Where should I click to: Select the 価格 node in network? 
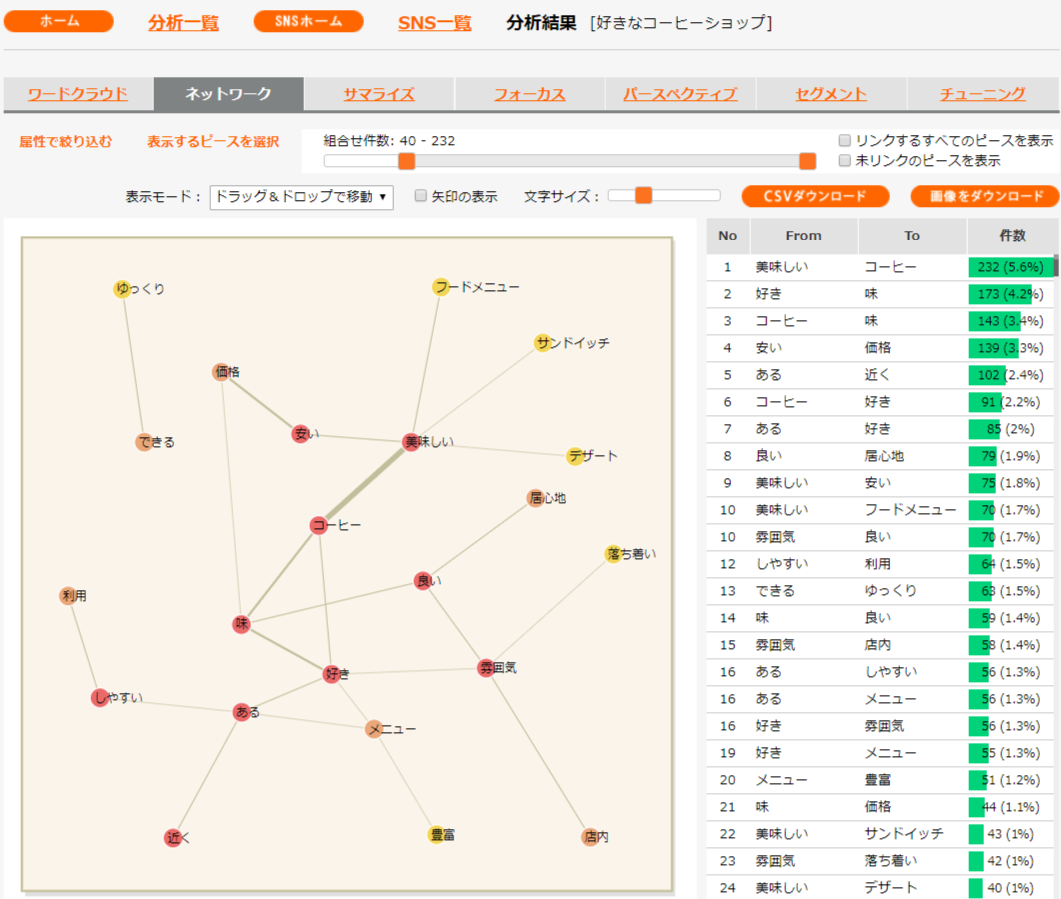tap(221, 372)
